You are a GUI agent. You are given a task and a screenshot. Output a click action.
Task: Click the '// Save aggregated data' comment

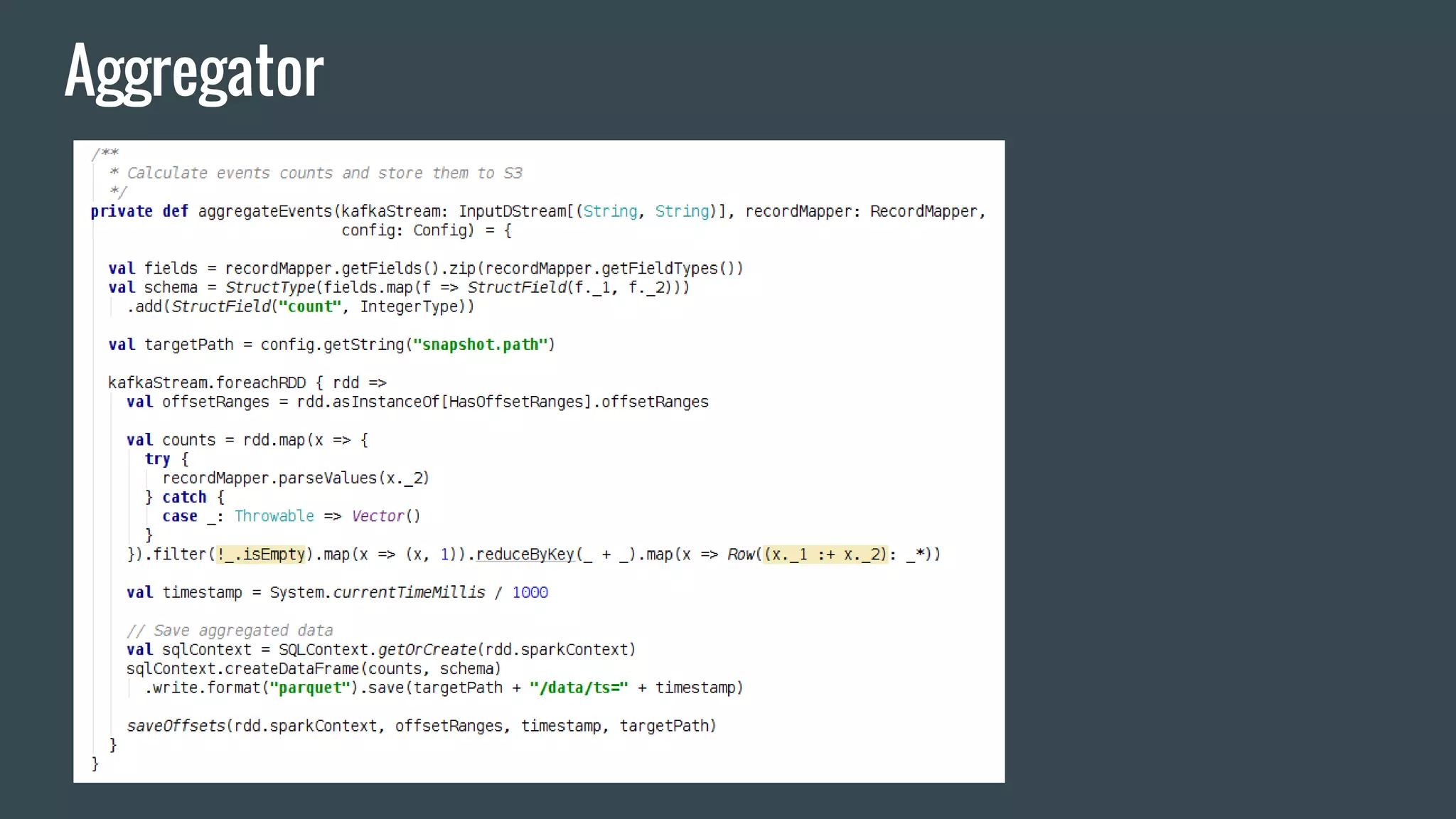pyautogui.click(x=230, y=631)
